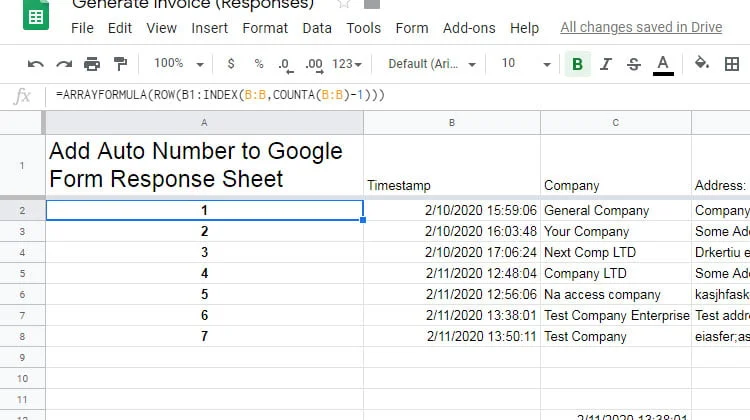This screenshot has height=420, width=750.
Task: Select the row 1 header
Action: pos(22,166)
